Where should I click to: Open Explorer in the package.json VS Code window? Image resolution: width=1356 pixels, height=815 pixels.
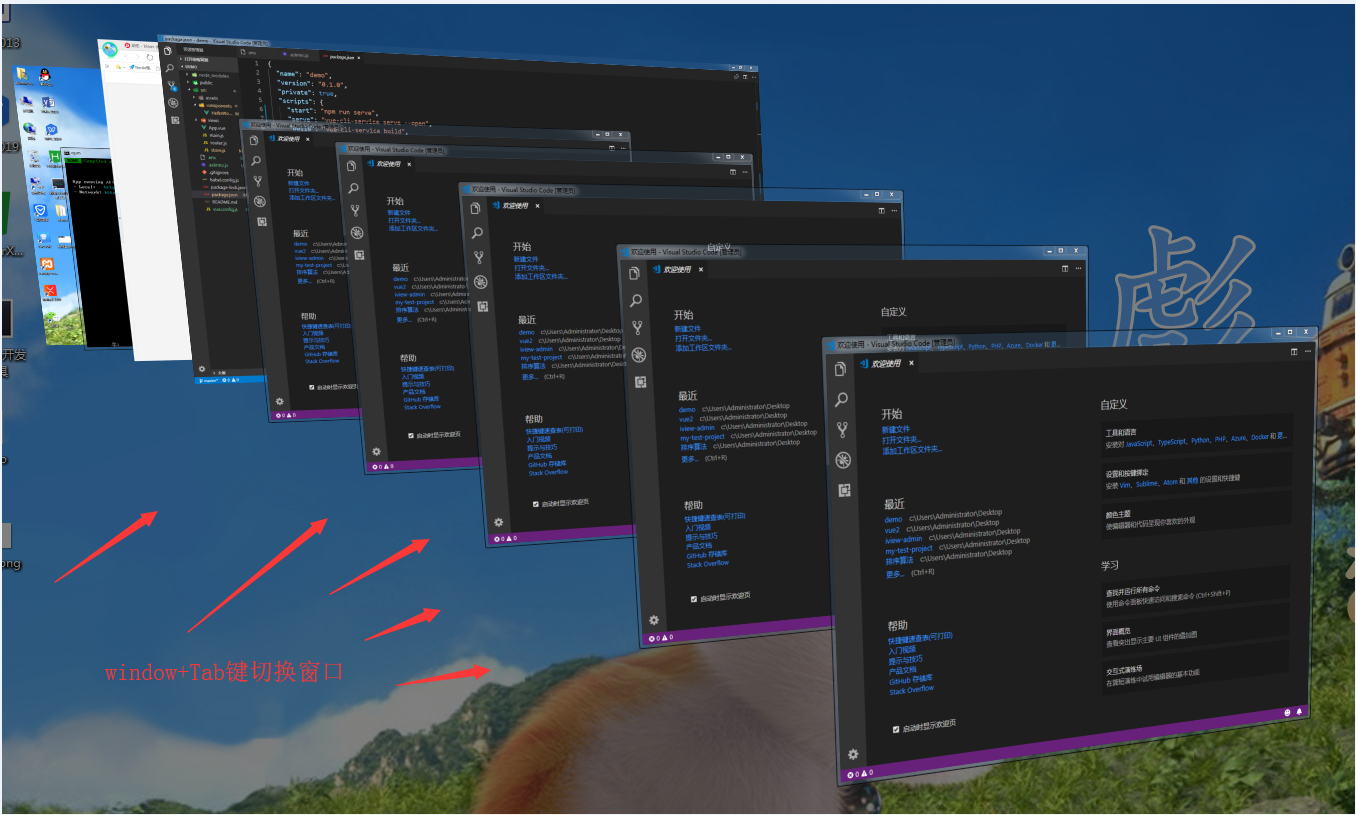167,50
